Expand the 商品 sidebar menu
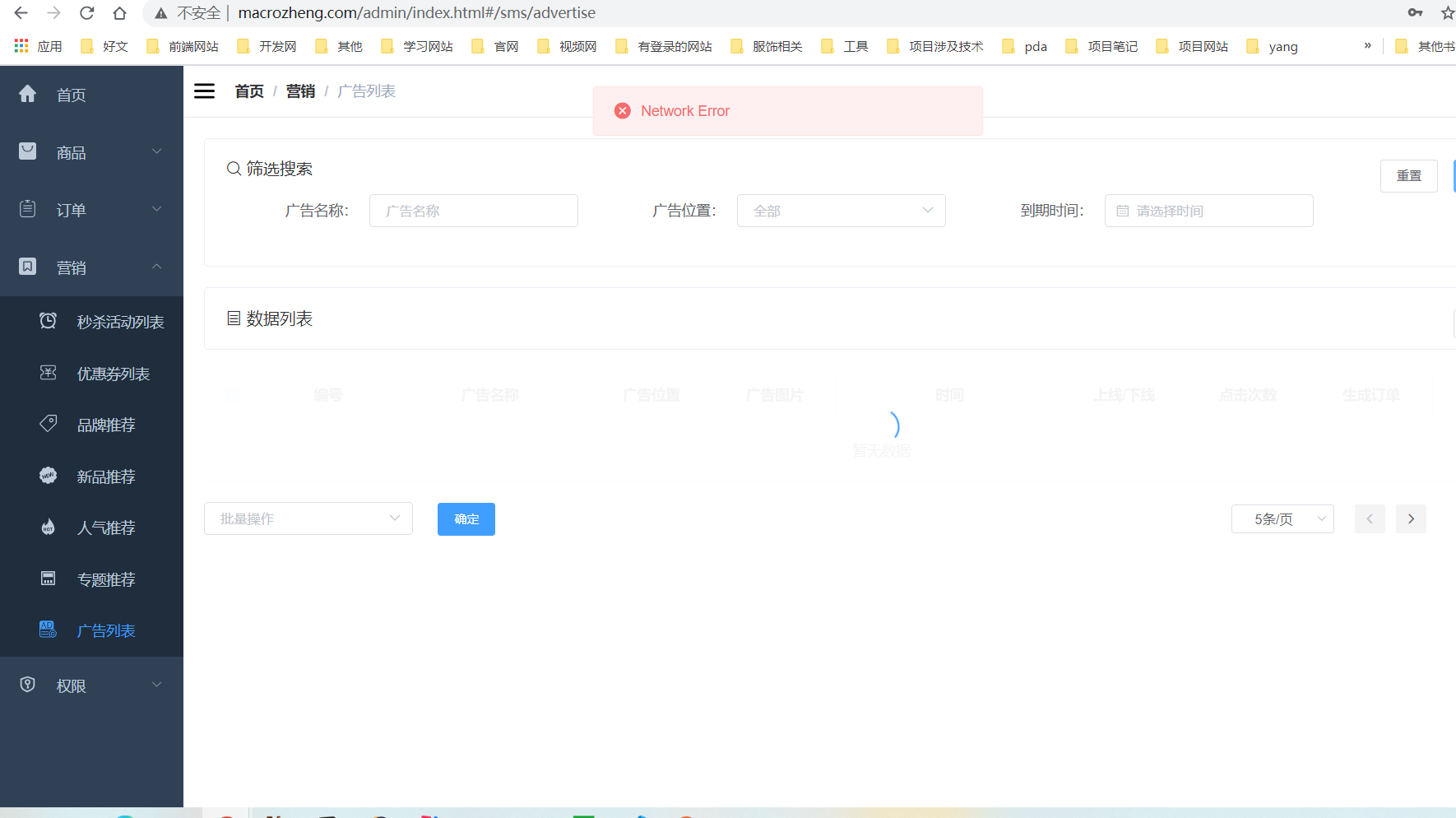Screen dimensions: 1456x818 tap(90, 151)
